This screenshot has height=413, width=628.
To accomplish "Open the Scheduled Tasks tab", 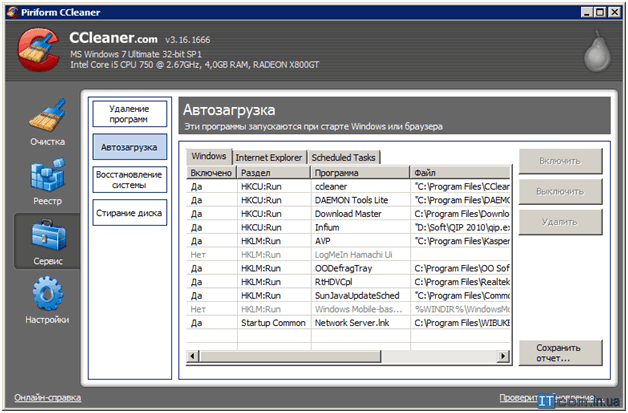I will [343, 157].
